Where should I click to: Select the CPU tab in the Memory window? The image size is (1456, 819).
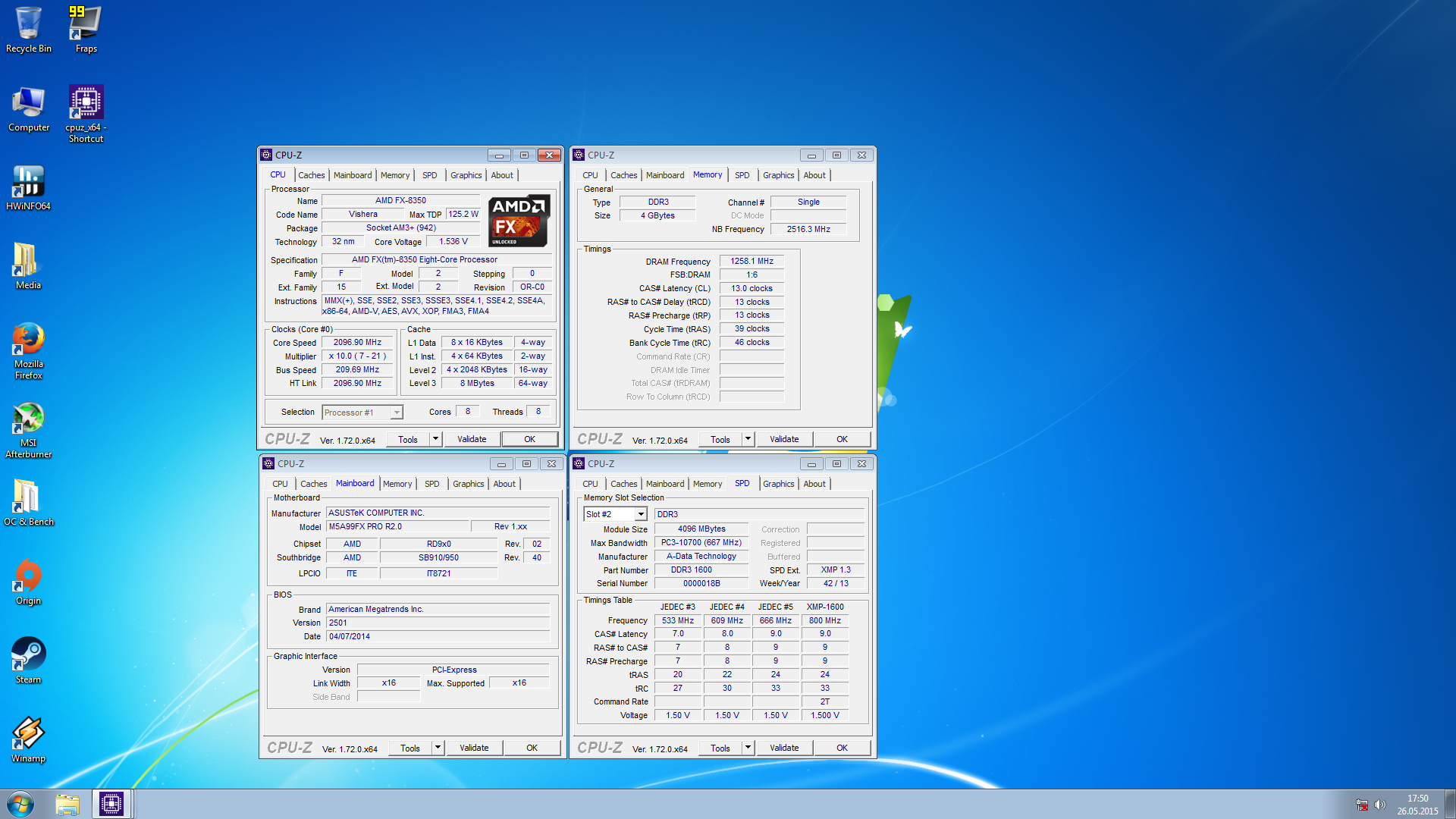pyautogui.click(x=590, y=175)
